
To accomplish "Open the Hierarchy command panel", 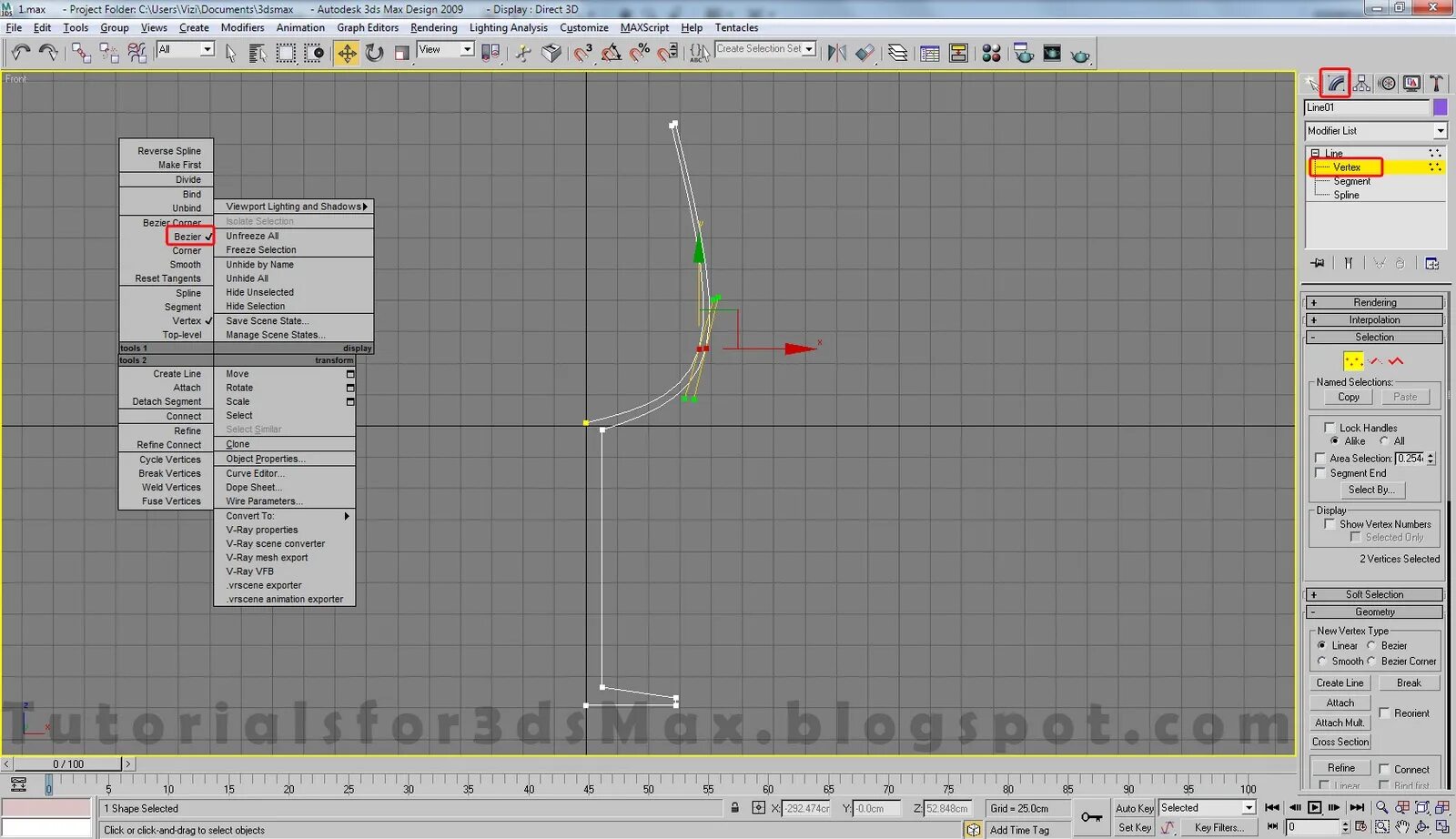I will 1361,84.
